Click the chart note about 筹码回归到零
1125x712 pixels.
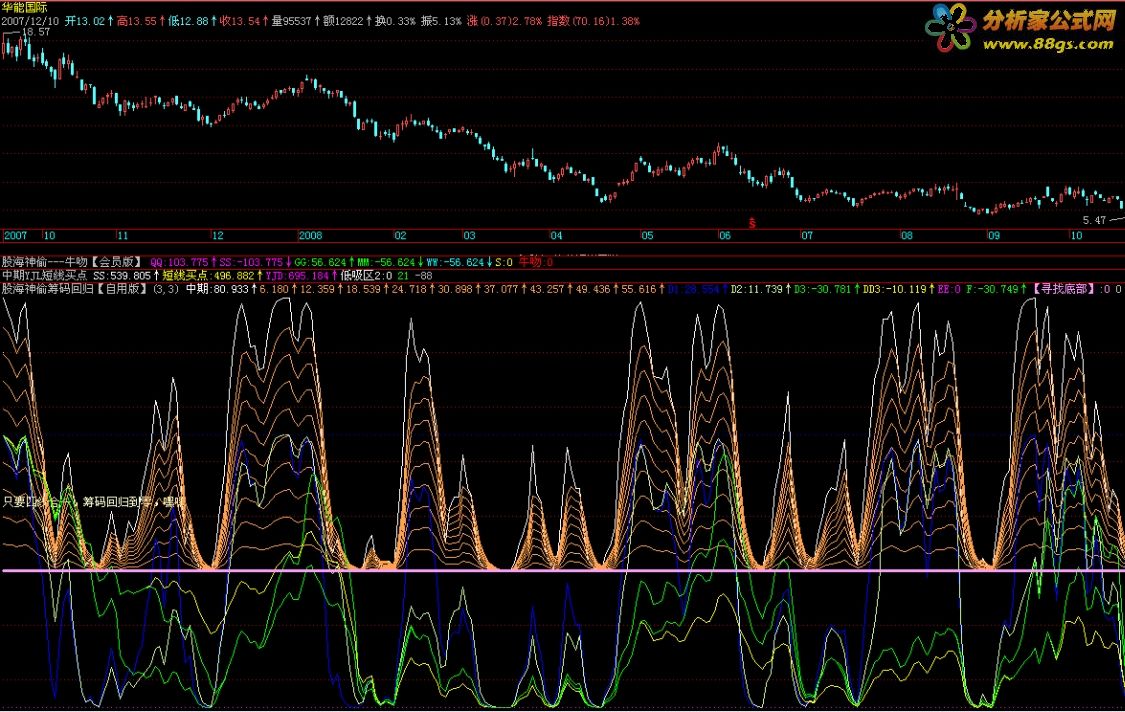click(x=93, y=502)
